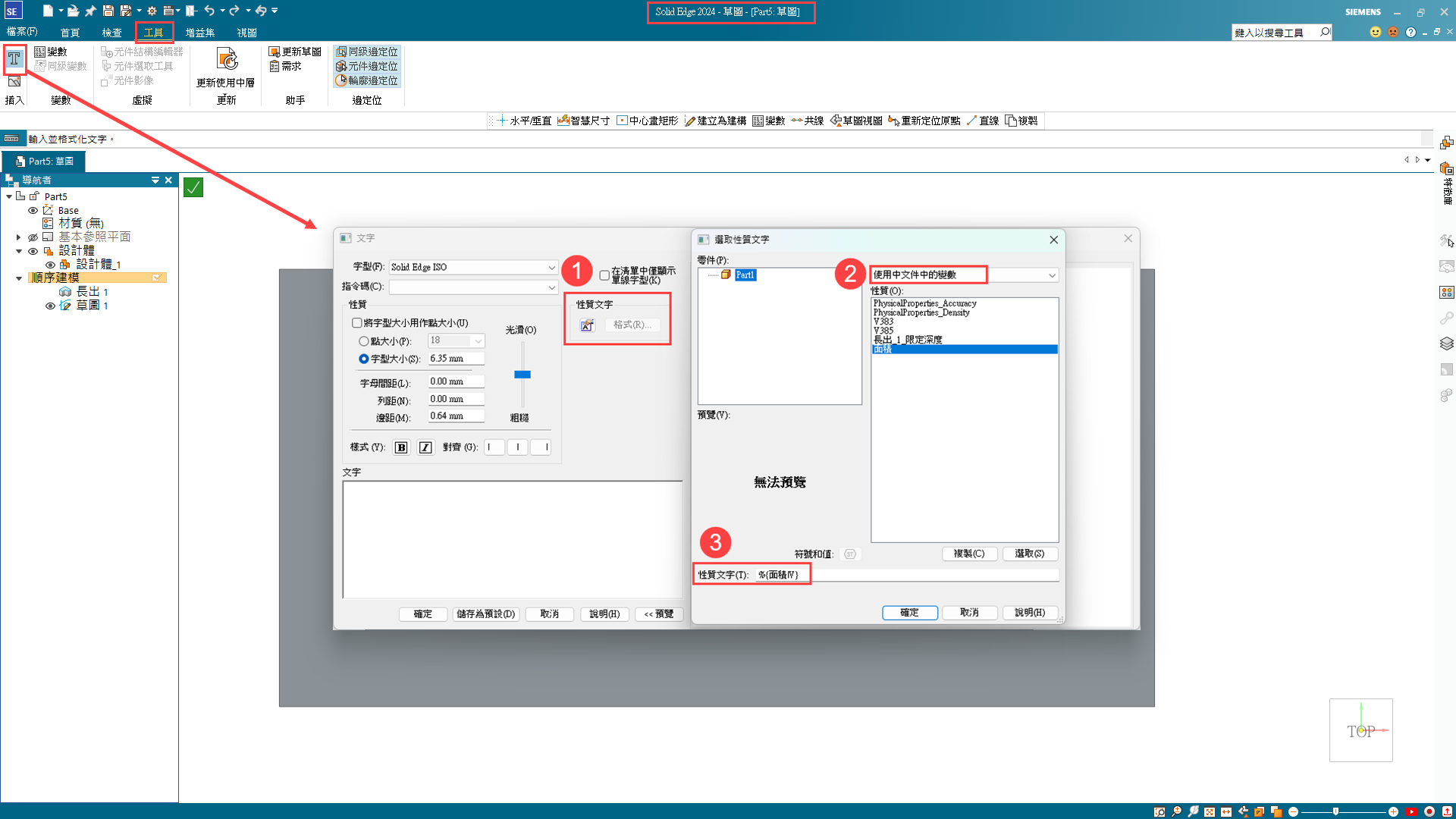The width and height of the screenshot is (1456, 819).
Task: Switch to the 工具 ribbon tab
Action: [154, 33]
